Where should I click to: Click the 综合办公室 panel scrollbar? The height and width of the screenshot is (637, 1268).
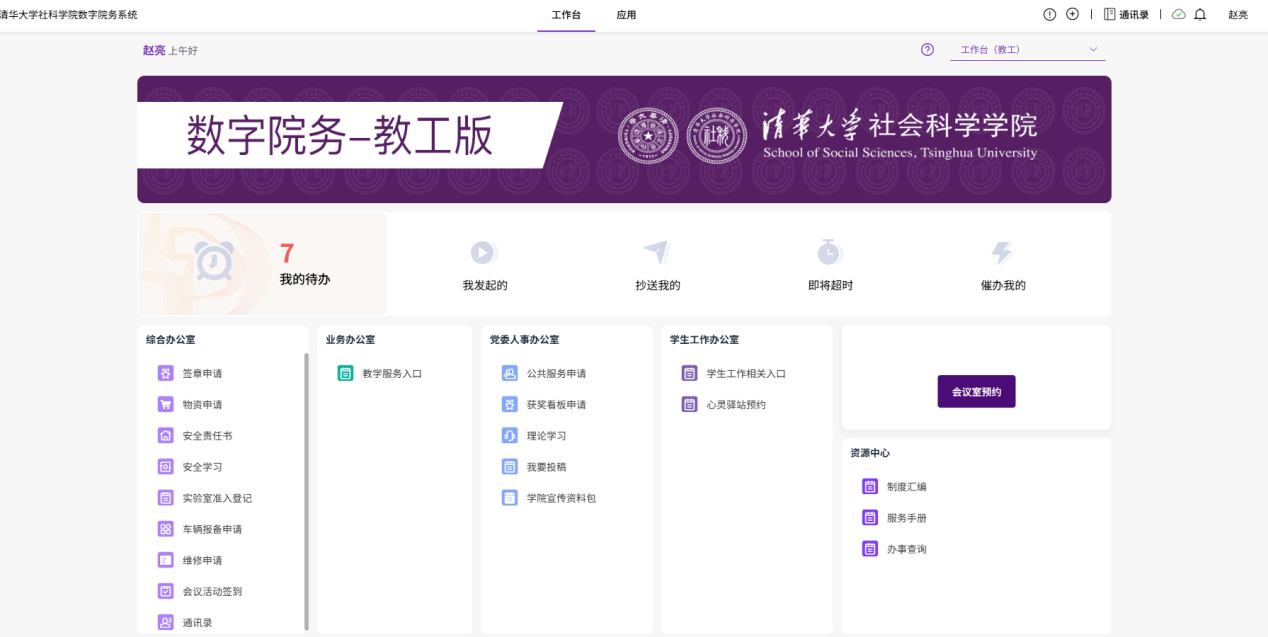coord(306,491)
